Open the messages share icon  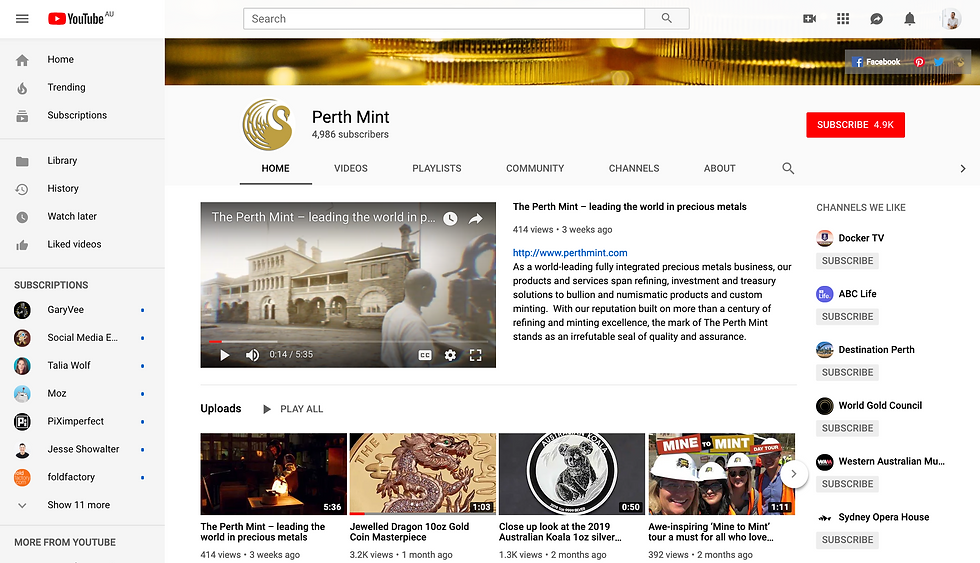(876, 19)
